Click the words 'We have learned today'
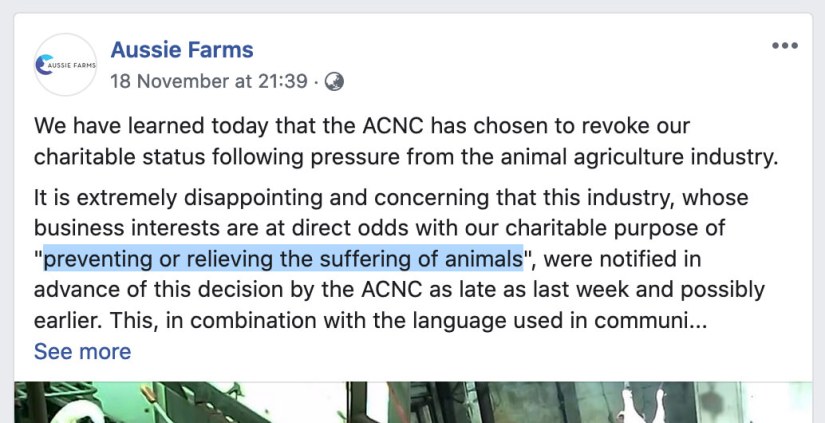This screenshot has width=825, height=423. coord(130,127)
